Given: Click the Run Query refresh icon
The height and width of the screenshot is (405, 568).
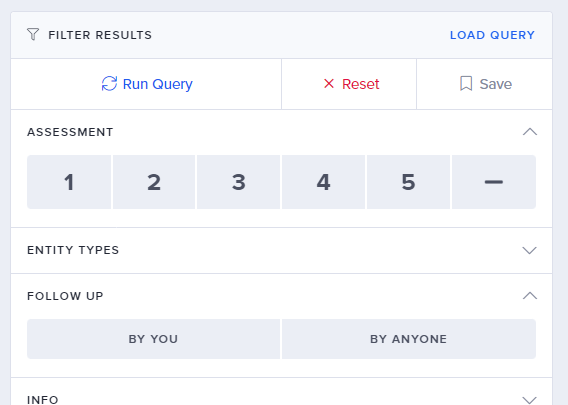Looking at the screenshot, I should click(x=109, y=84).
